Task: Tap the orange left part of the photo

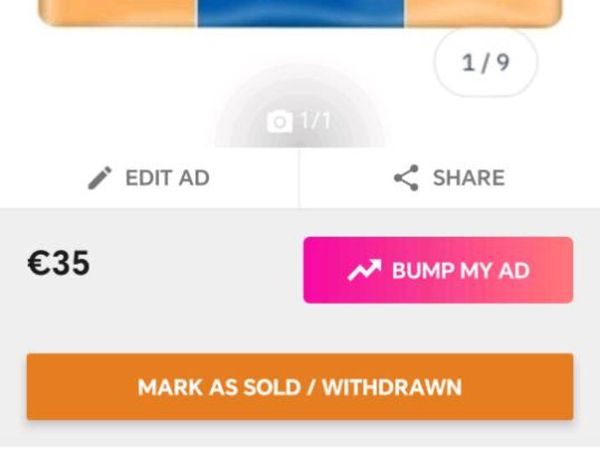Action: tap(118, 13)
